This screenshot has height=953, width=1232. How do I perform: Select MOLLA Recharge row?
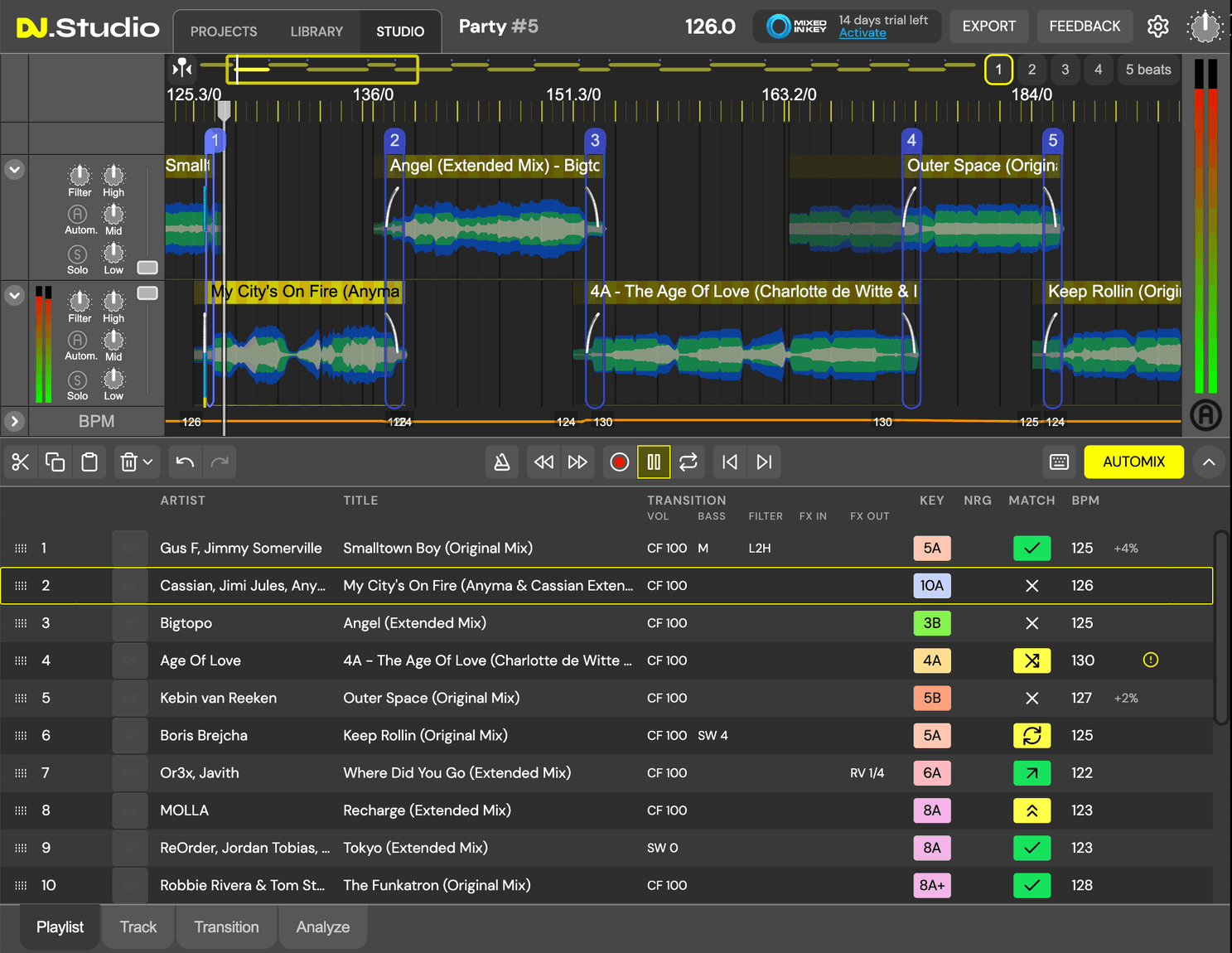(x=606, y=810)
